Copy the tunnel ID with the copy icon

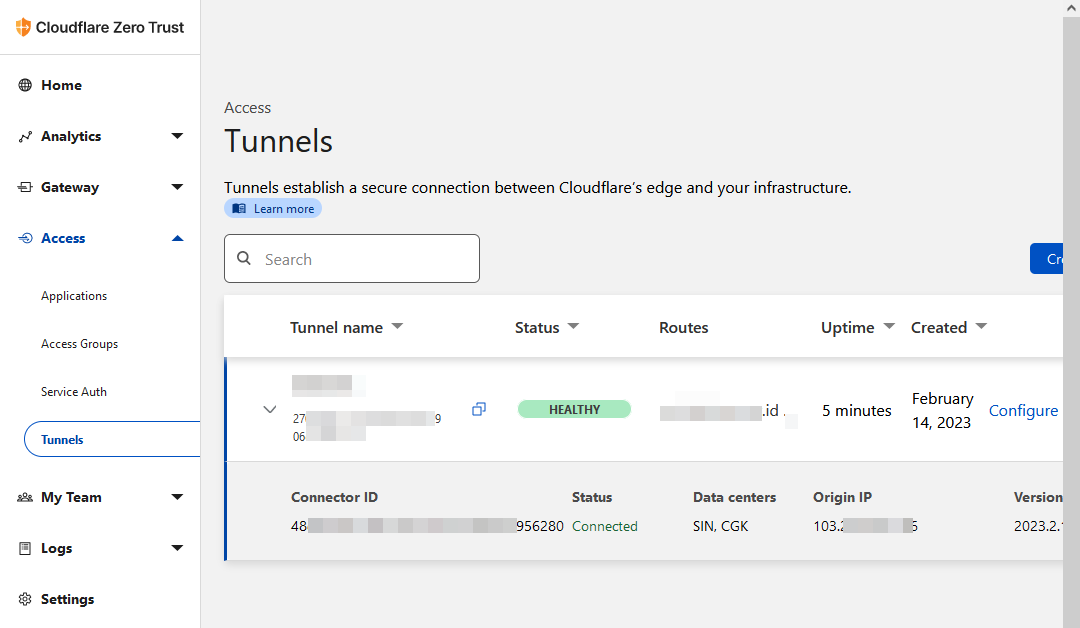(479, 409)
